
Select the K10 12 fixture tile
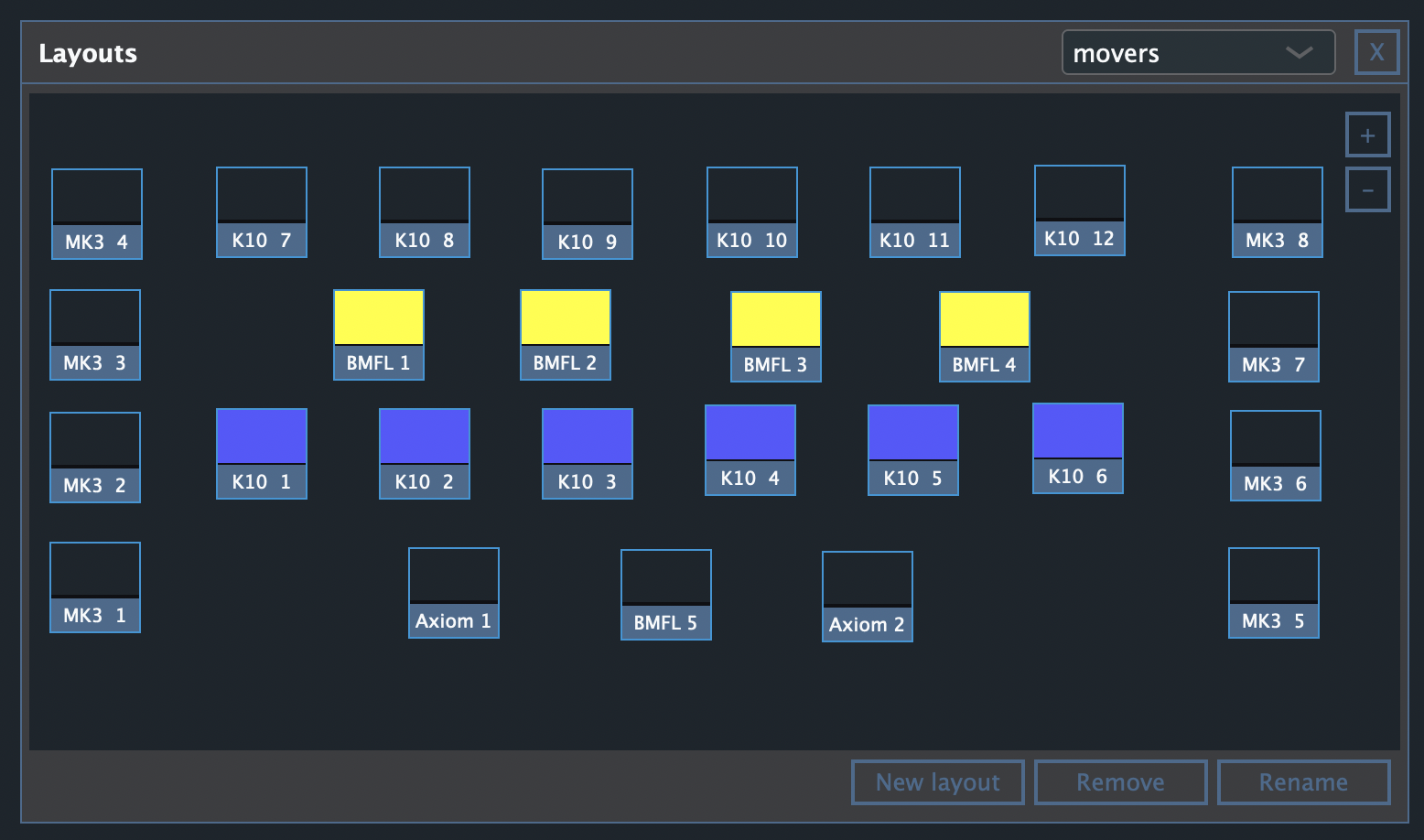pyautogui.click(x=1080, y=210)
